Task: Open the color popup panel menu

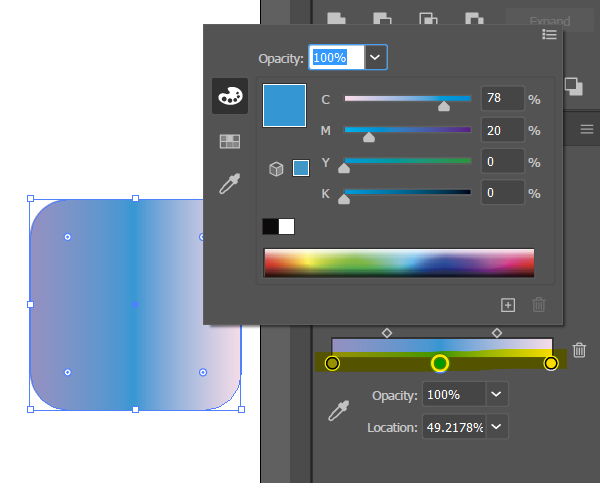Action: click(549, 35)
